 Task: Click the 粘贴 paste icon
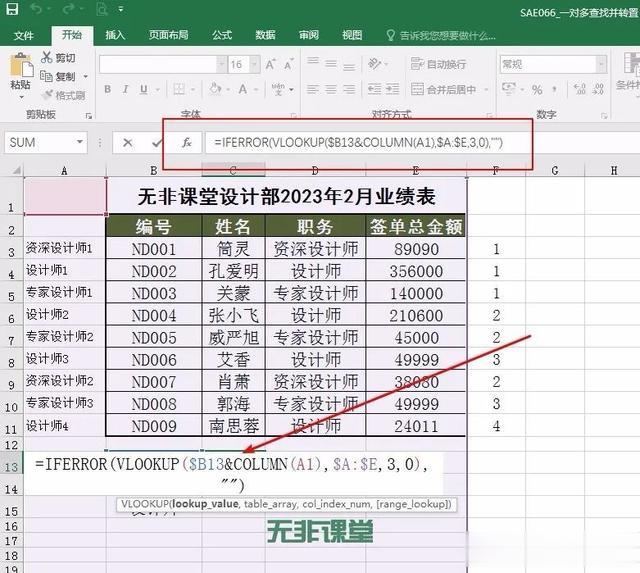[x=21, y=65]
